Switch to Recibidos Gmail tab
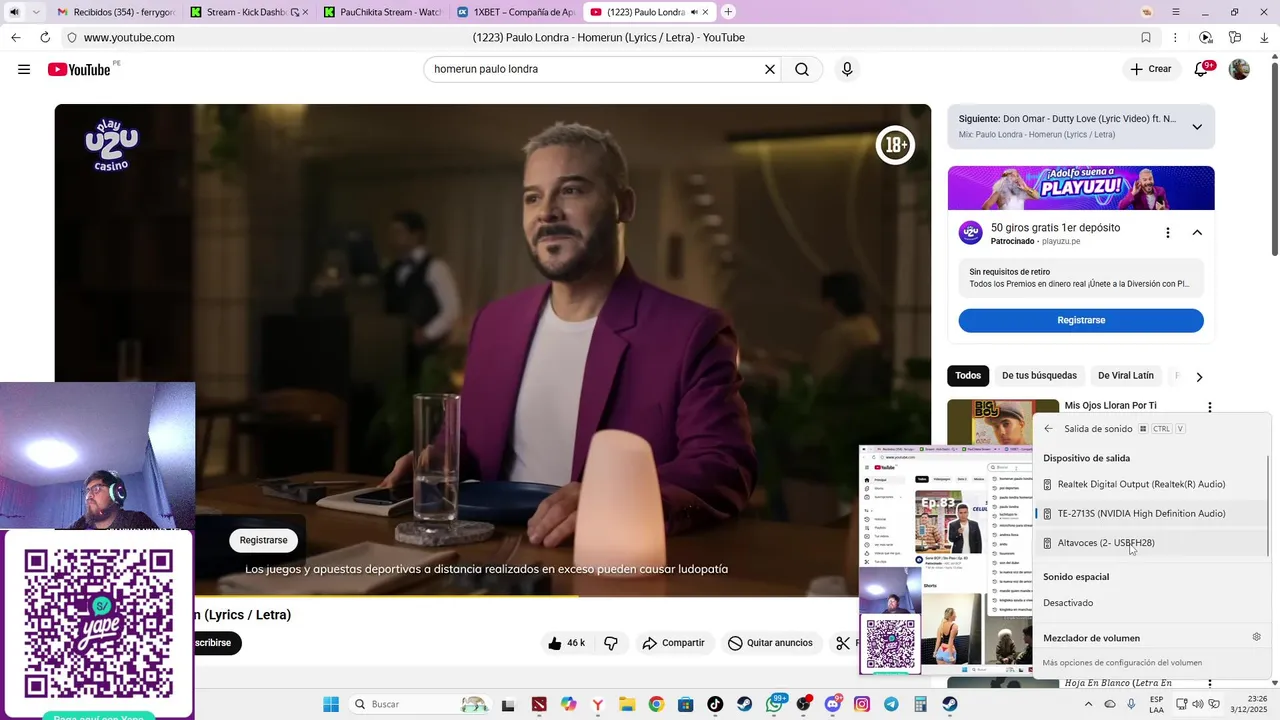Viewport: 1280px width, 720px height. pyautogui.click(x=113, y=12)
